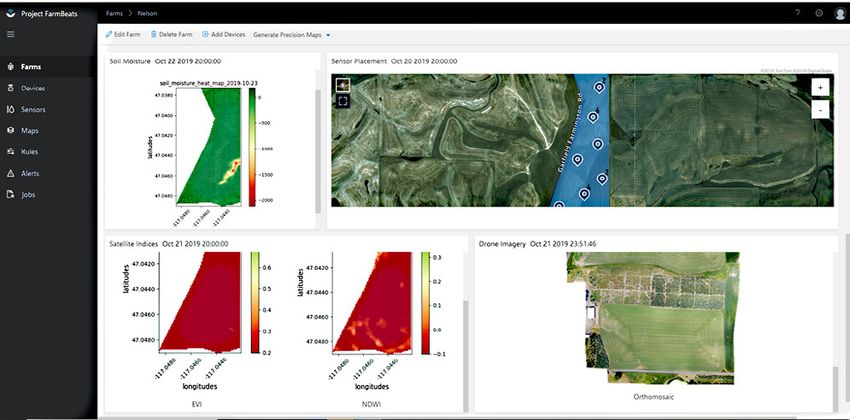The image size is (850, 420).
Task: Open settings gear in top bar
Action: point(819,13)
